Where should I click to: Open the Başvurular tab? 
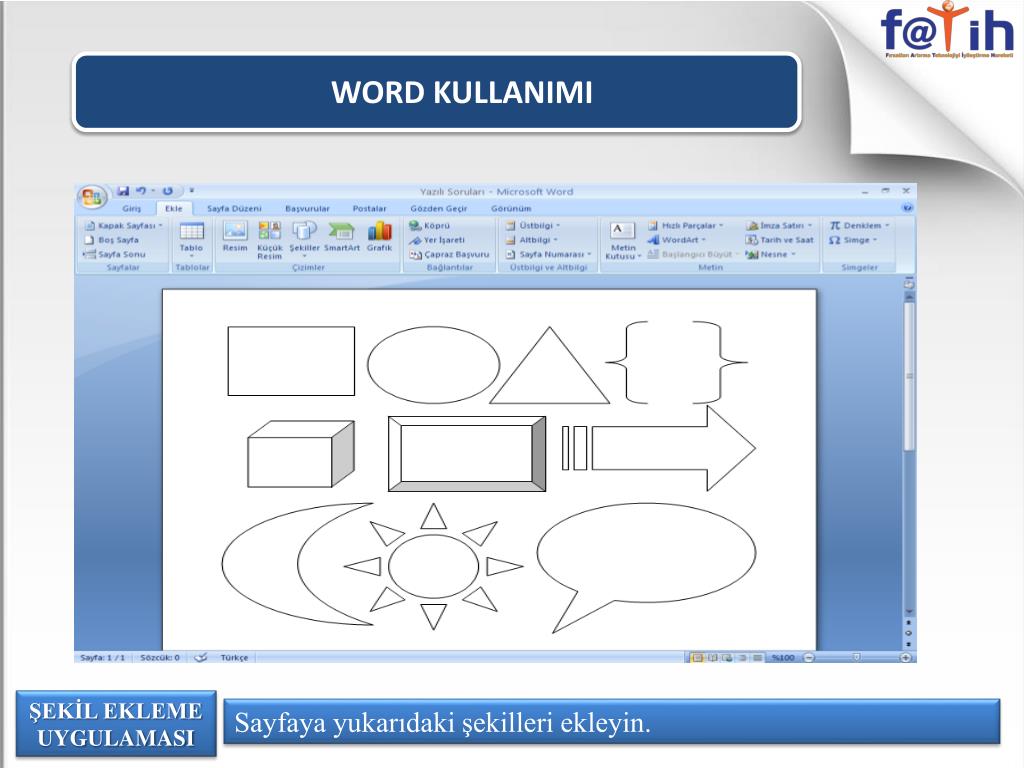[x=307, y=208]
